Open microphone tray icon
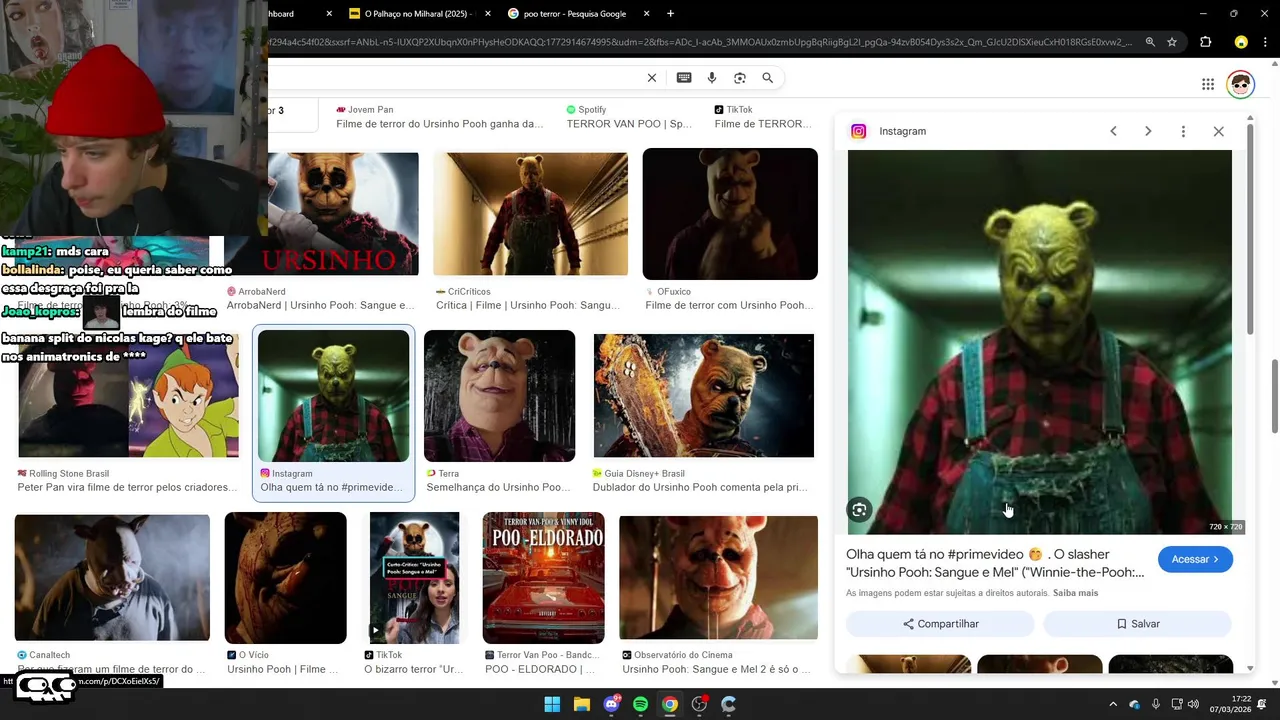The width and height of the screenshot is (1280, 720). [1156, 704]
